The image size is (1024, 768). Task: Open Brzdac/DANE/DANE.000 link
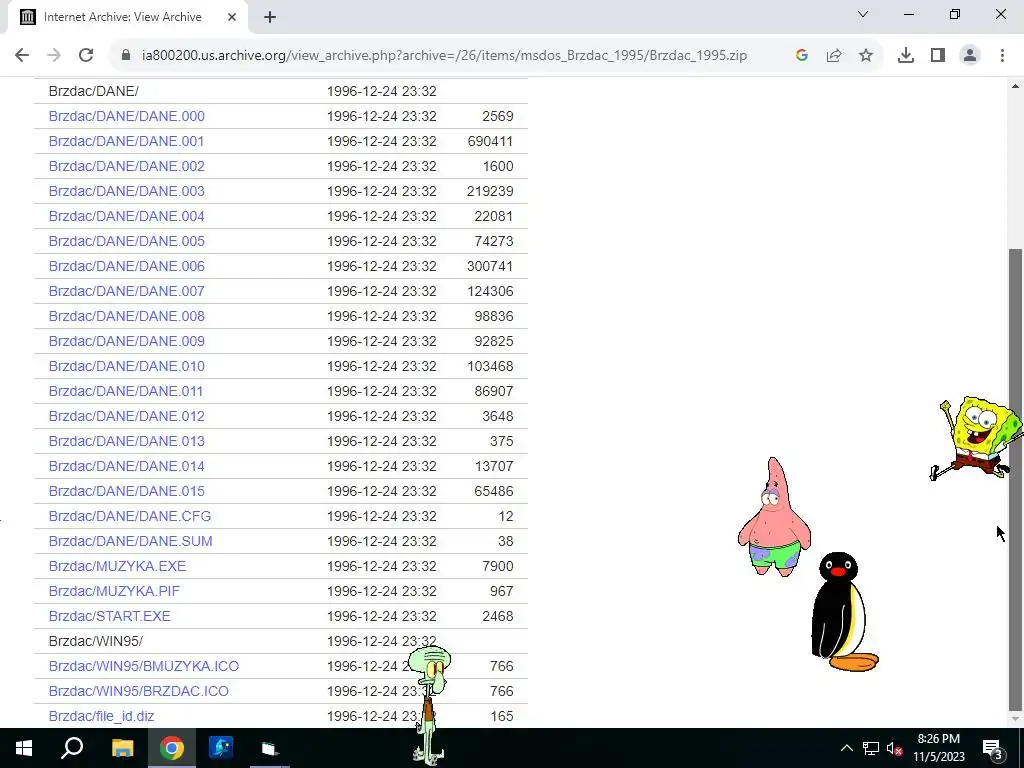[127, 116]
